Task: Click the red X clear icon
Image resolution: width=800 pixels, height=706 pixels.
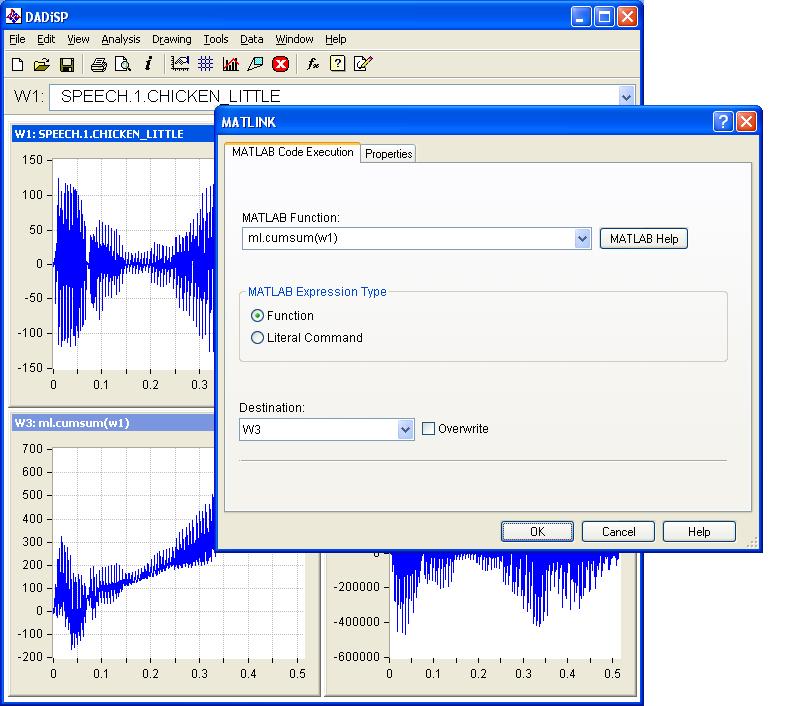Action: [281, 64]
